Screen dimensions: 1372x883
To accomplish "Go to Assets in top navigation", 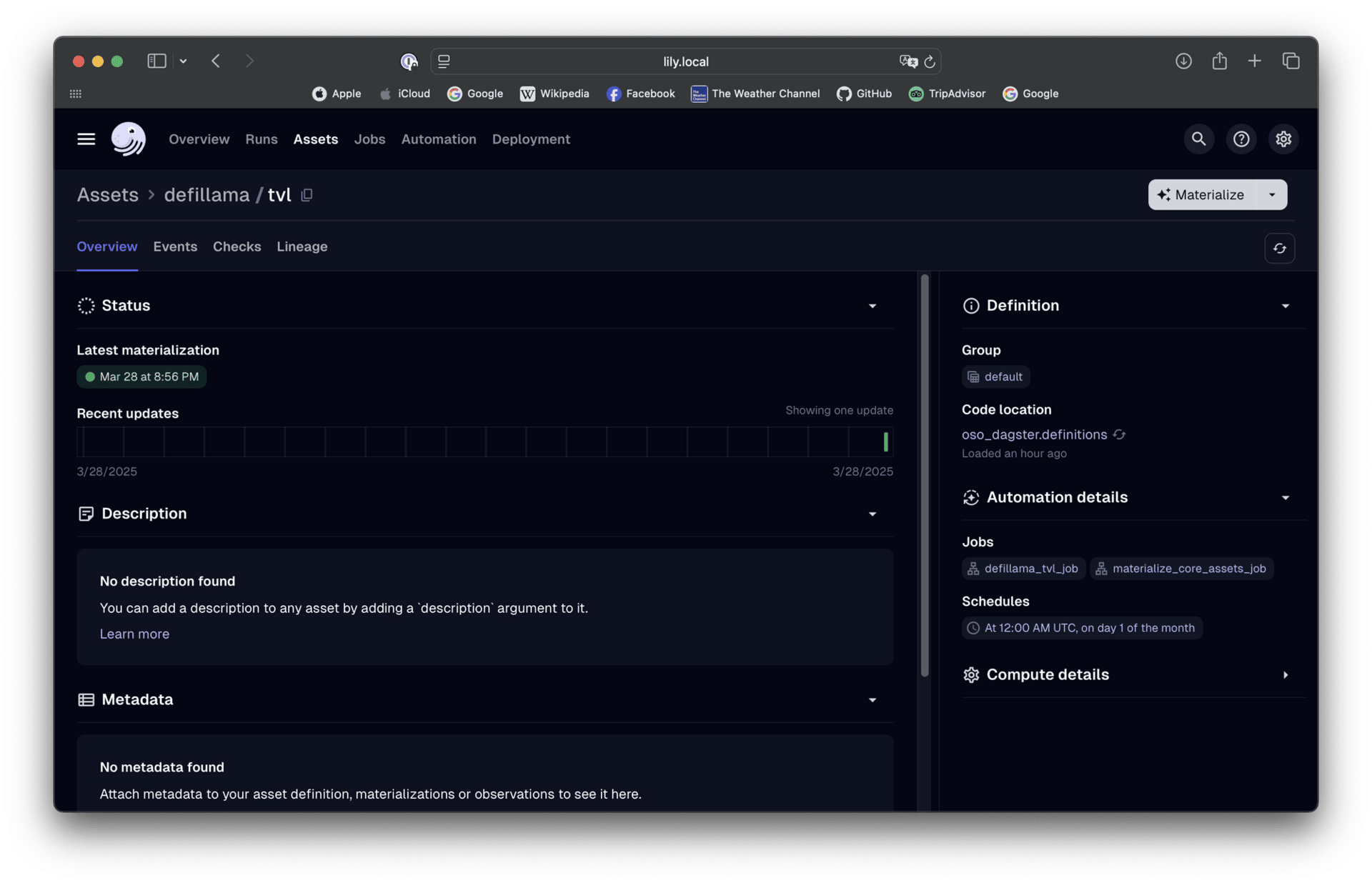I will (x=315, y=139).
